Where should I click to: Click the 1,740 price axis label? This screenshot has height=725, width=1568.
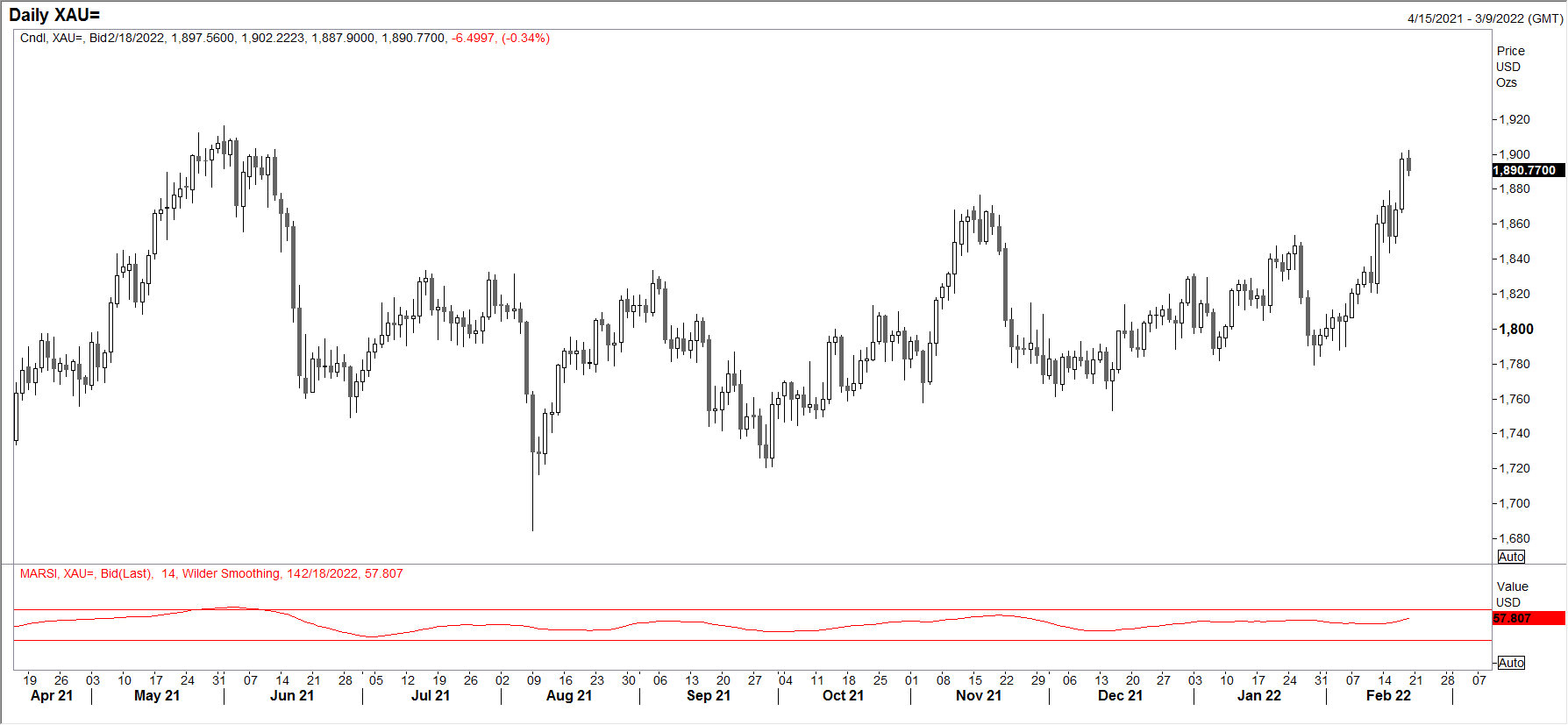point(1515,433)
